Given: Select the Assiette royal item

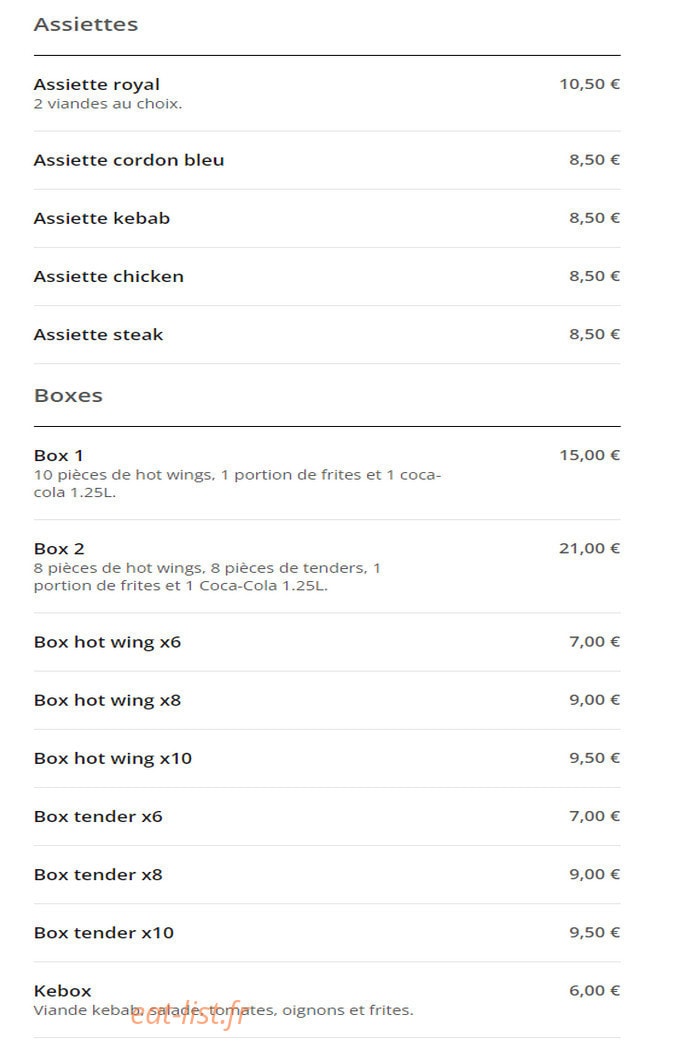Looking at the screenshot, I should click(327, 94).
